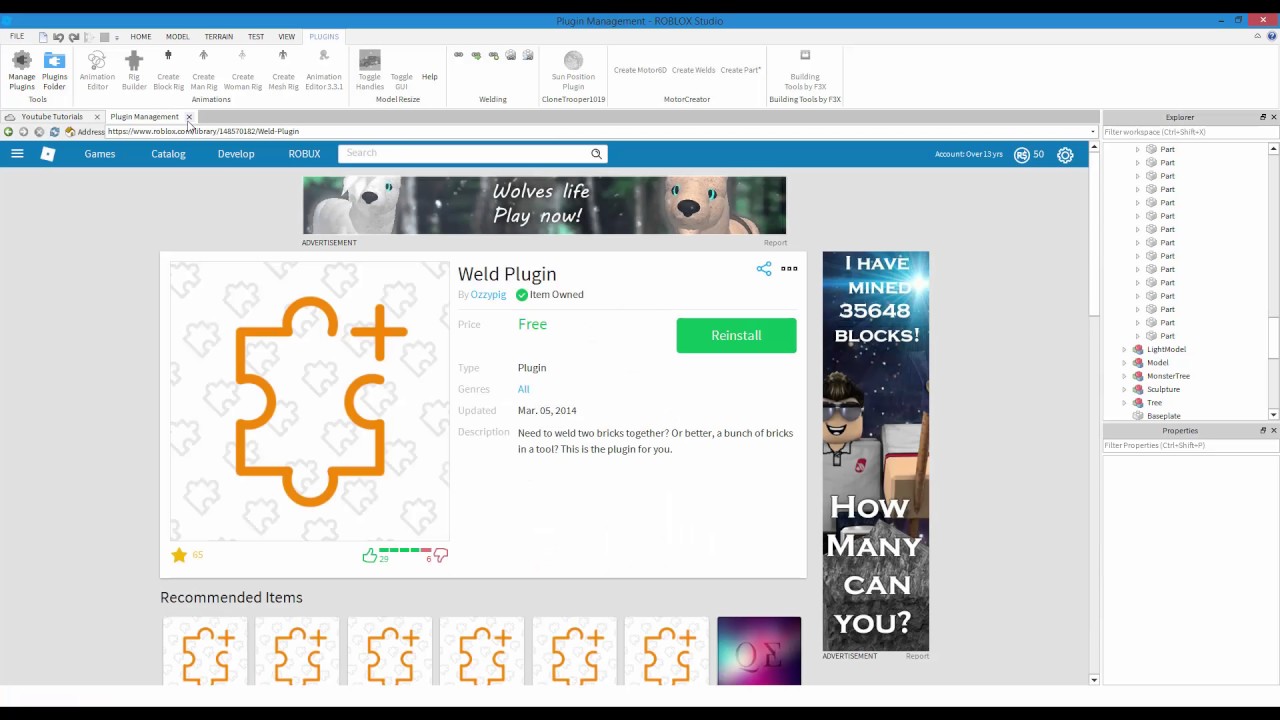Screen dimensions: 1280x720
Task: Open Animation Editor 3.3.1
Action: point(324,71)
